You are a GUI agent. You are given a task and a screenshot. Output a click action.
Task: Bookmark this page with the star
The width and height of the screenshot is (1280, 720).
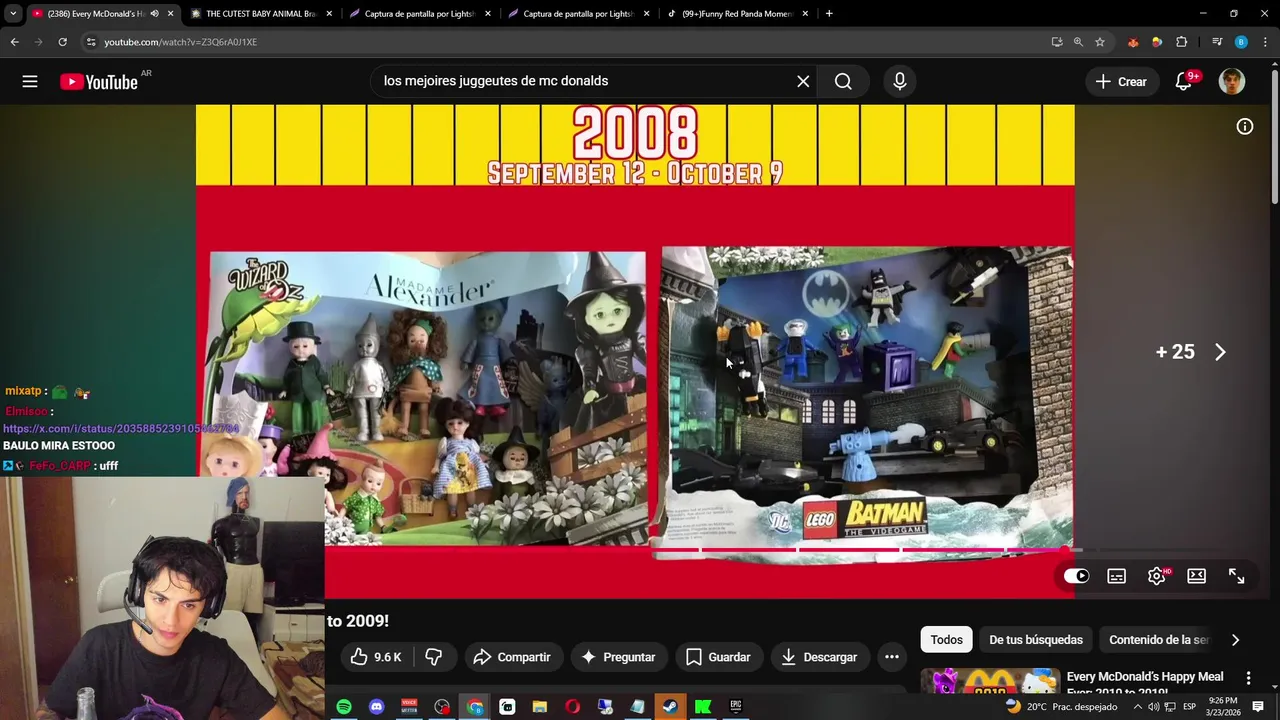coord(1100,42)
